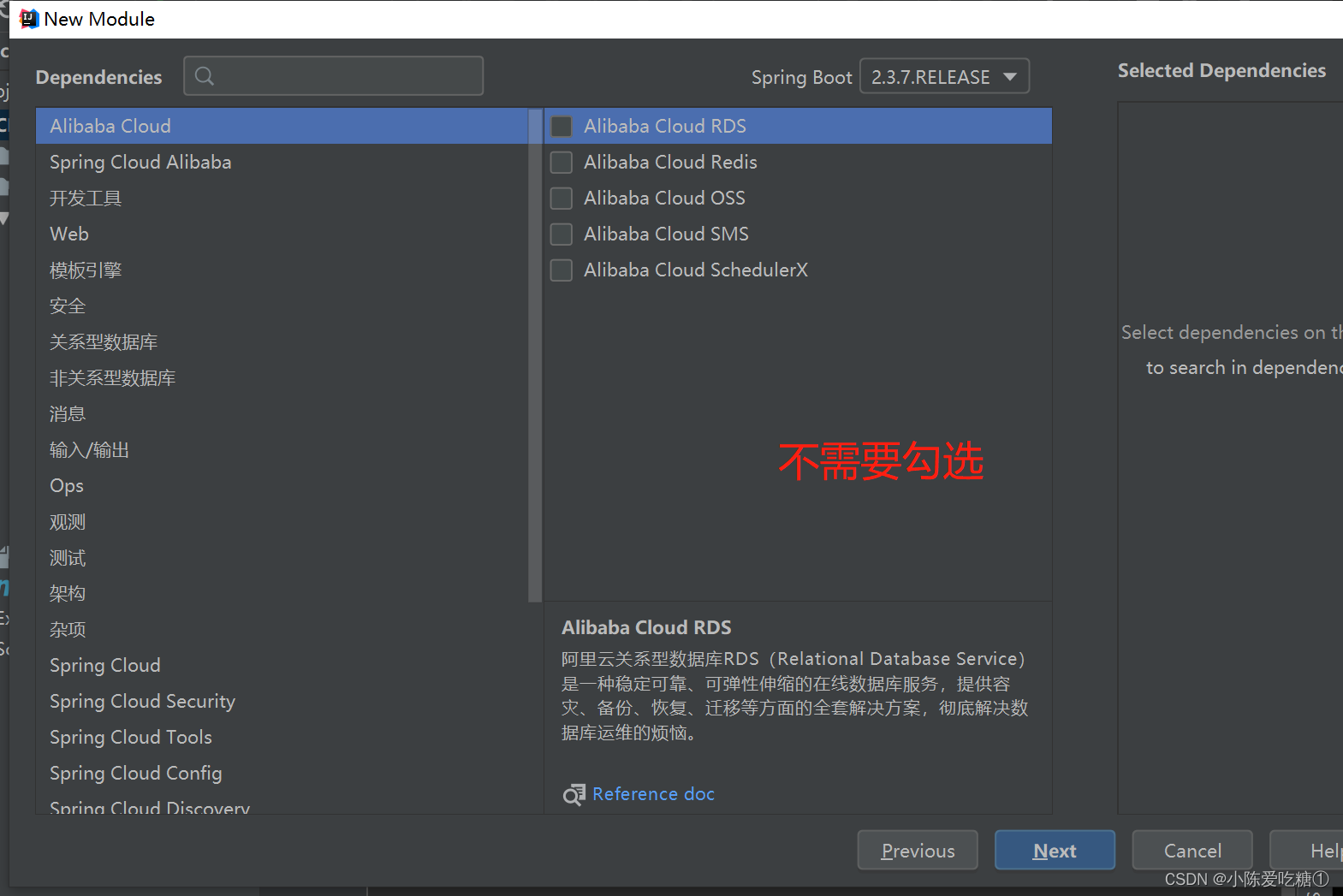Choose the 消息 category
Image resolution: width=1343 pixels, height=896 pixels.
tap(282, 413)
